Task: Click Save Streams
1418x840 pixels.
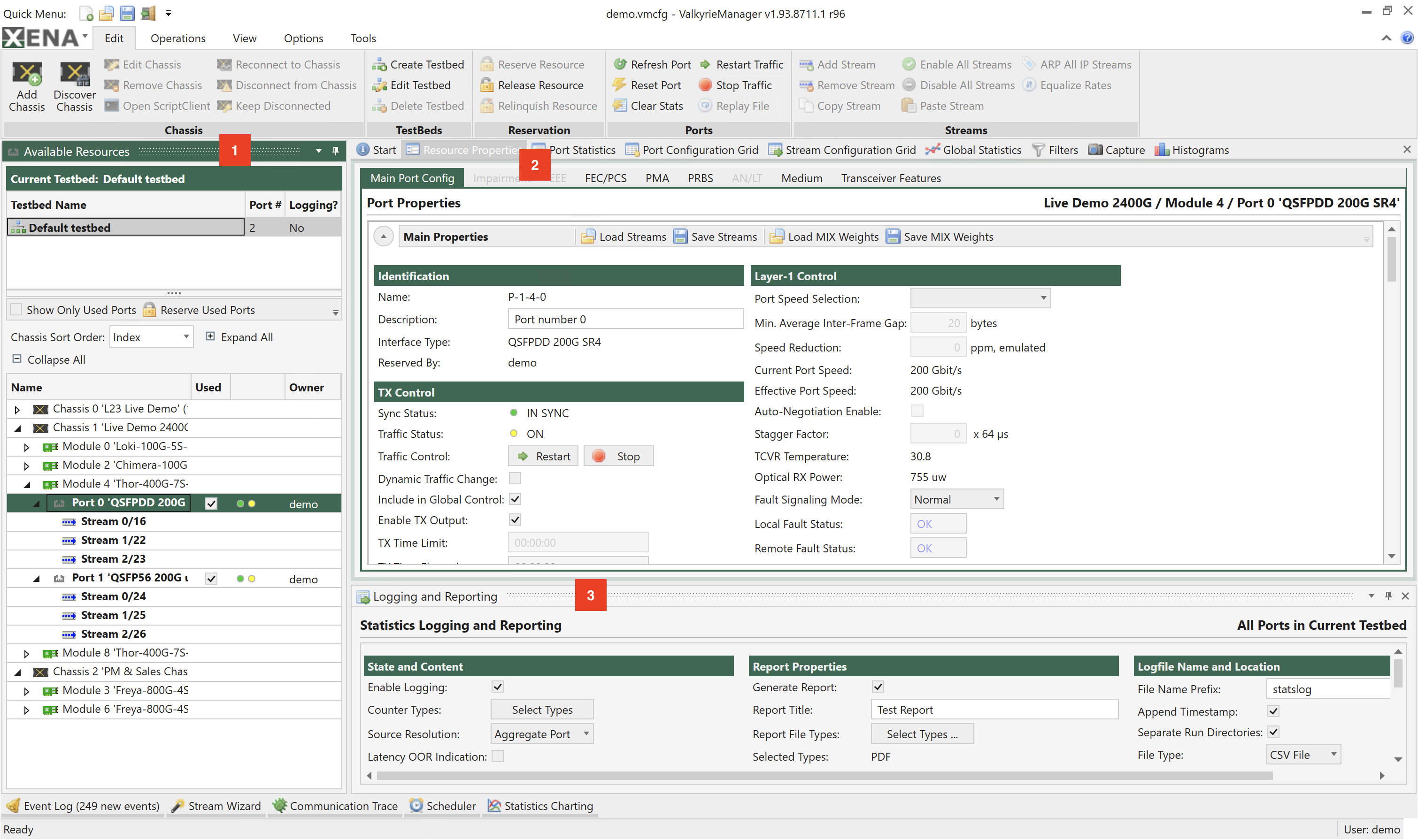Action: 715,237
